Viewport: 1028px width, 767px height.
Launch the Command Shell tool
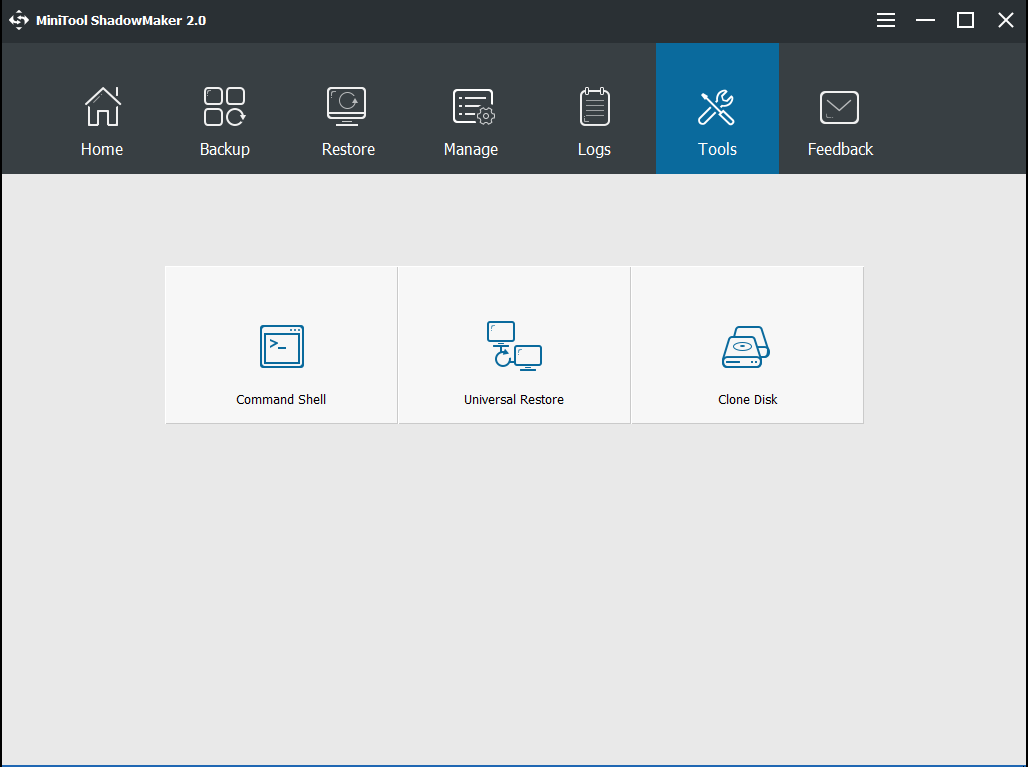click(x=281, y=345)
